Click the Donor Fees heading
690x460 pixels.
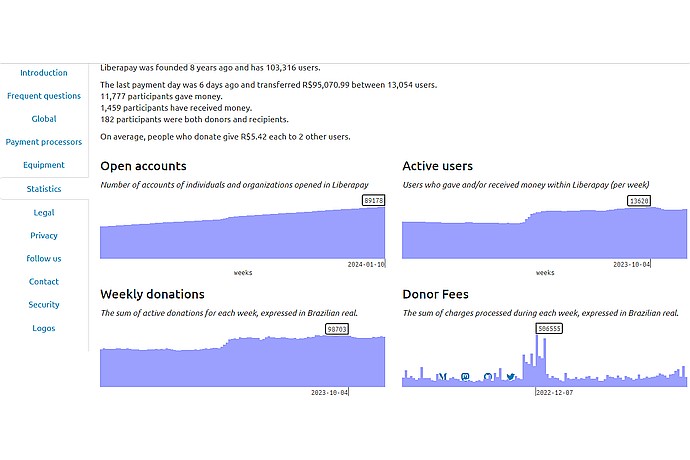(435, 294)
